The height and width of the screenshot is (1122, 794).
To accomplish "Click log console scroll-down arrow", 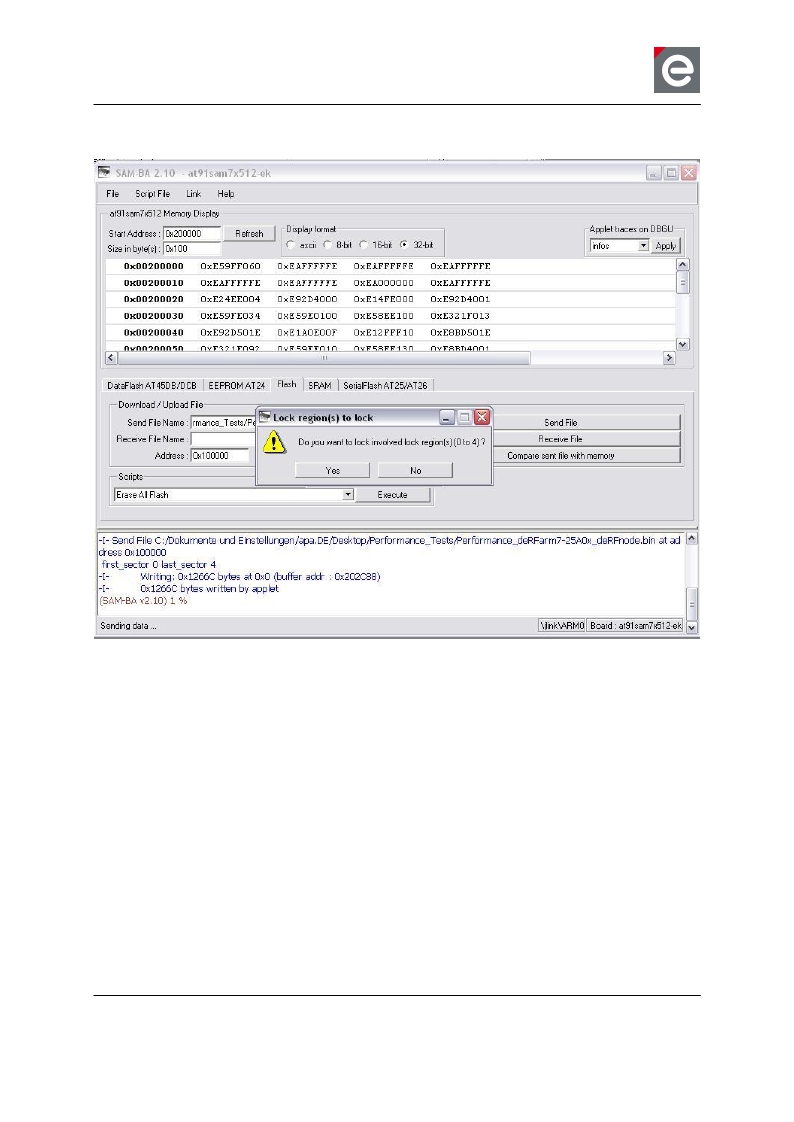I will click(692, 628).
